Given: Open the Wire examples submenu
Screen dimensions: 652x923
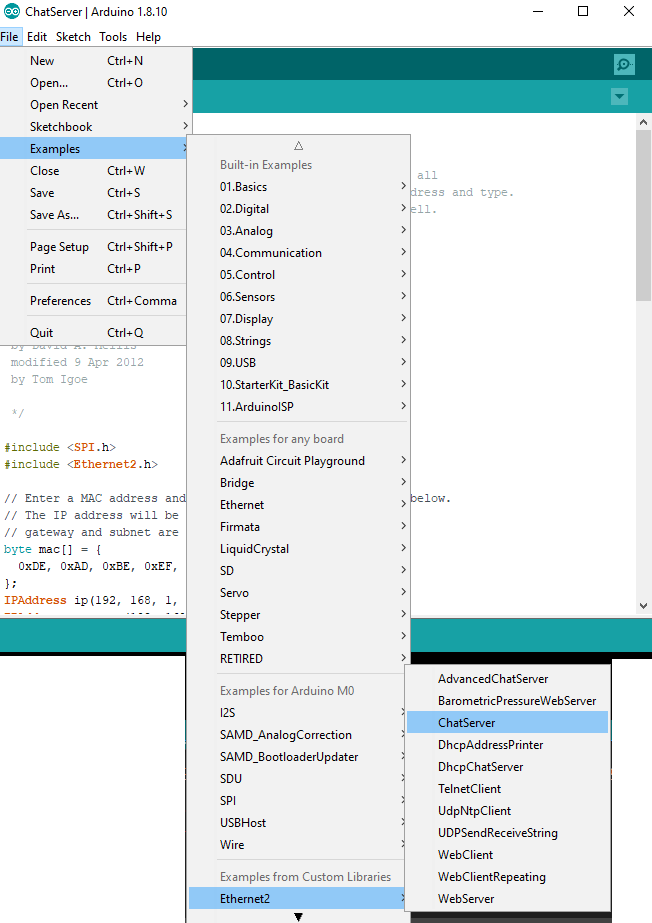Looking at the screenshot, I should (298, 845).
